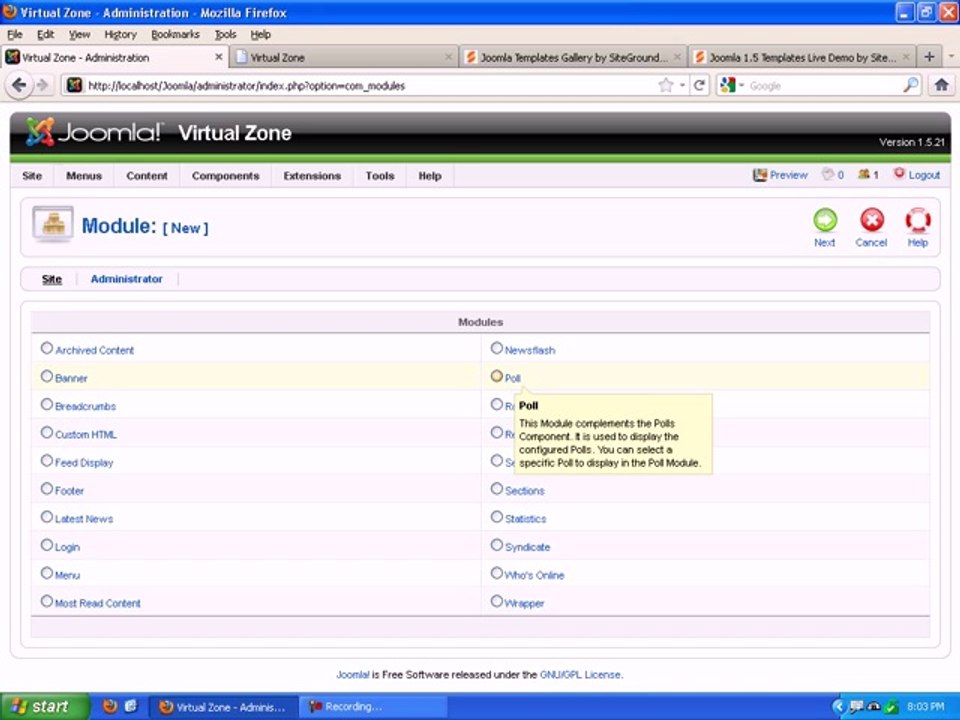The height and width of the screenshot is (720, 960).
Task: Select the Banner radio button
Action: coord(47,377)
